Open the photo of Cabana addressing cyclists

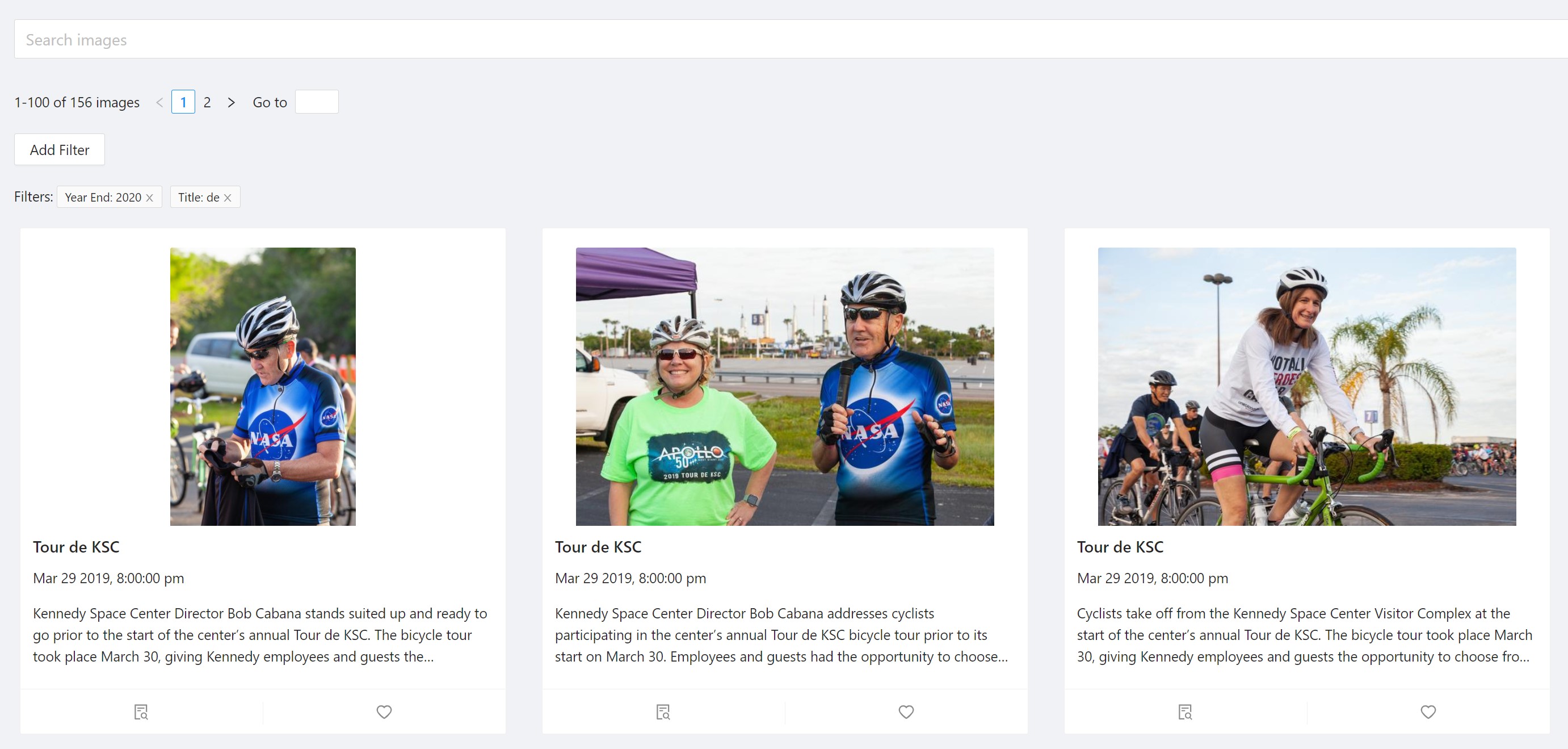(785, 386)
